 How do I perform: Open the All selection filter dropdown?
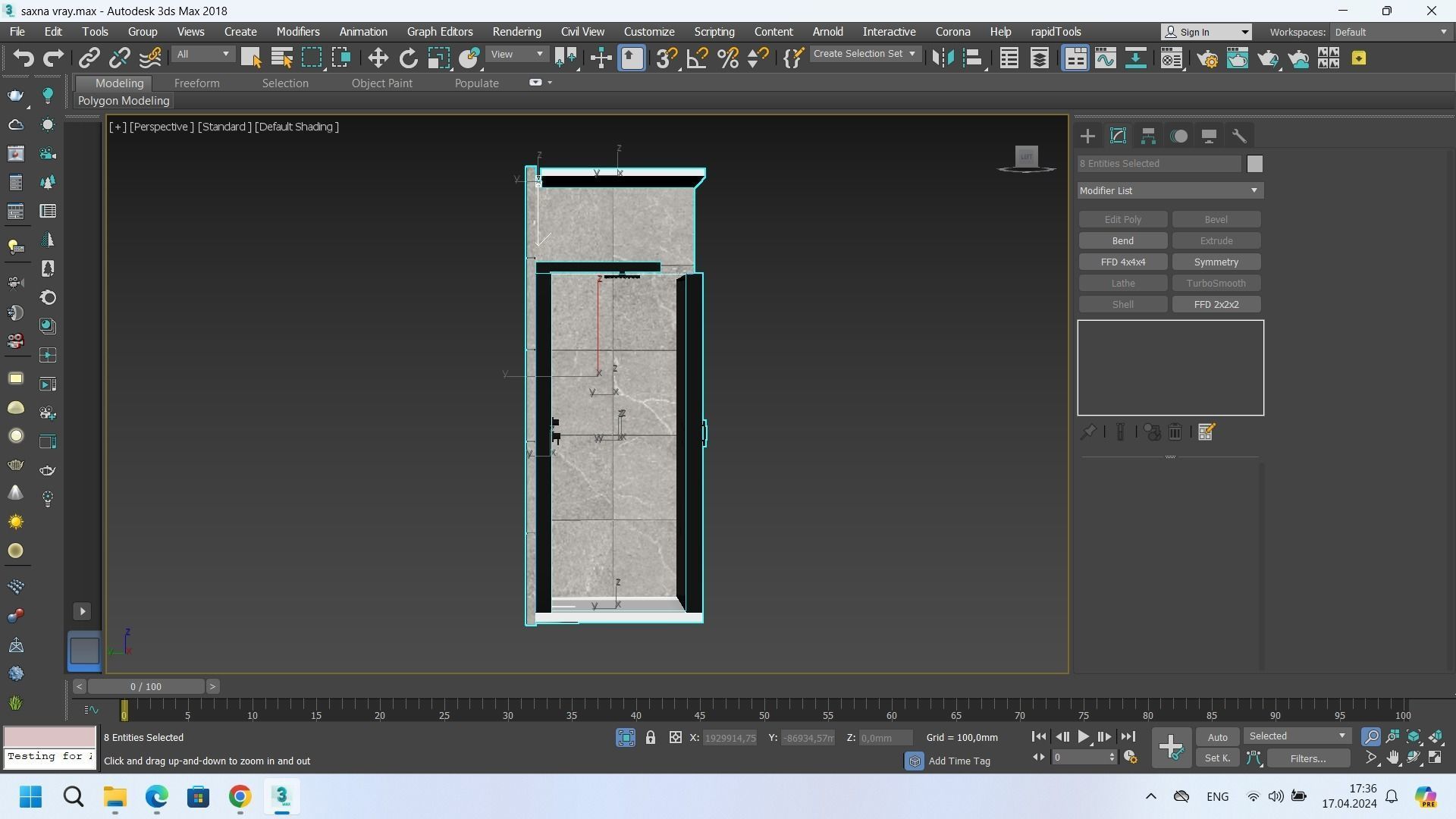(202, 54)
